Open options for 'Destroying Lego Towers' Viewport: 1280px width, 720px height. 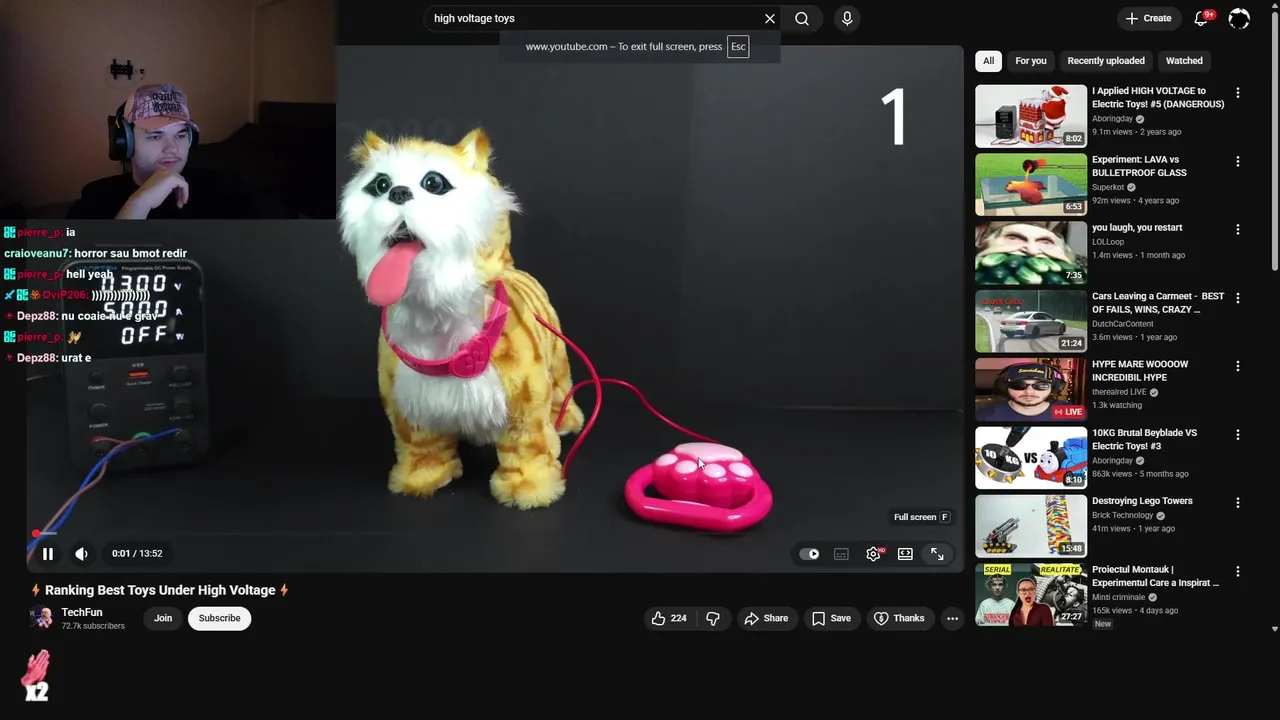tap(1238, 503)
